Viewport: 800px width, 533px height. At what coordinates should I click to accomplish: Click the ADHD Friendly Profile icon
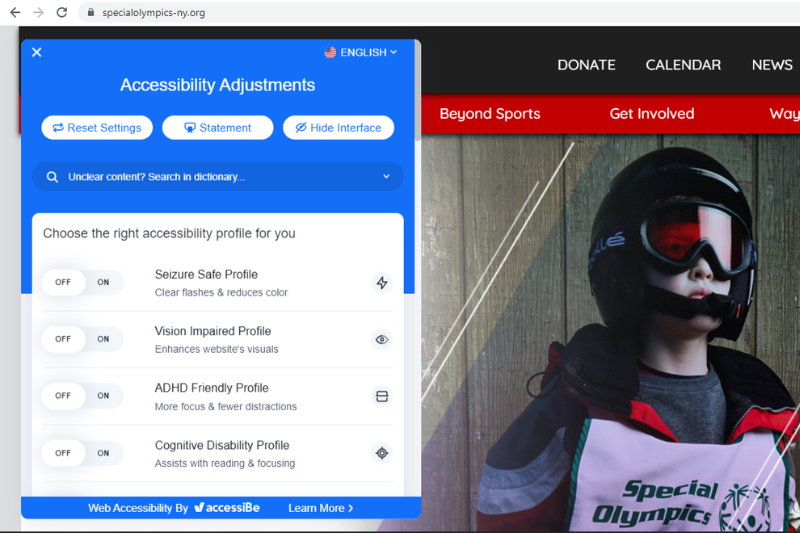tap(381, 397)
